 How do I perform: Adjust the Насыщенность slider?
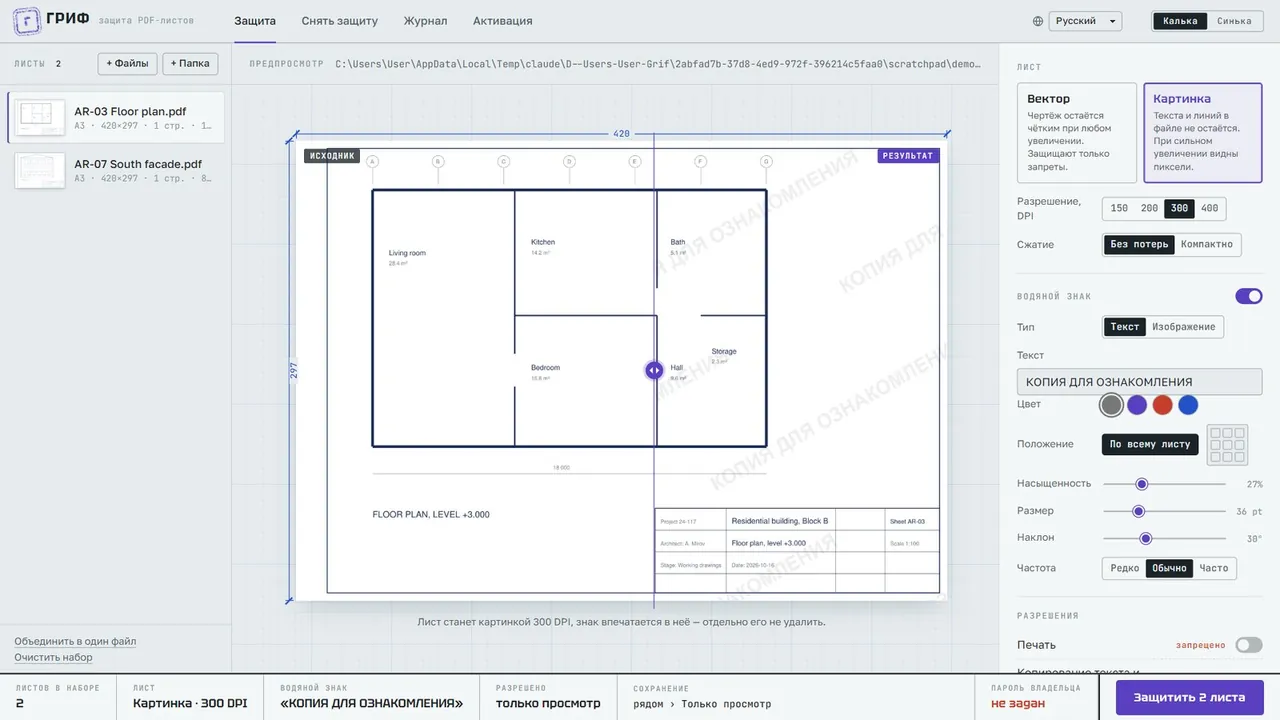point(1164,484)
